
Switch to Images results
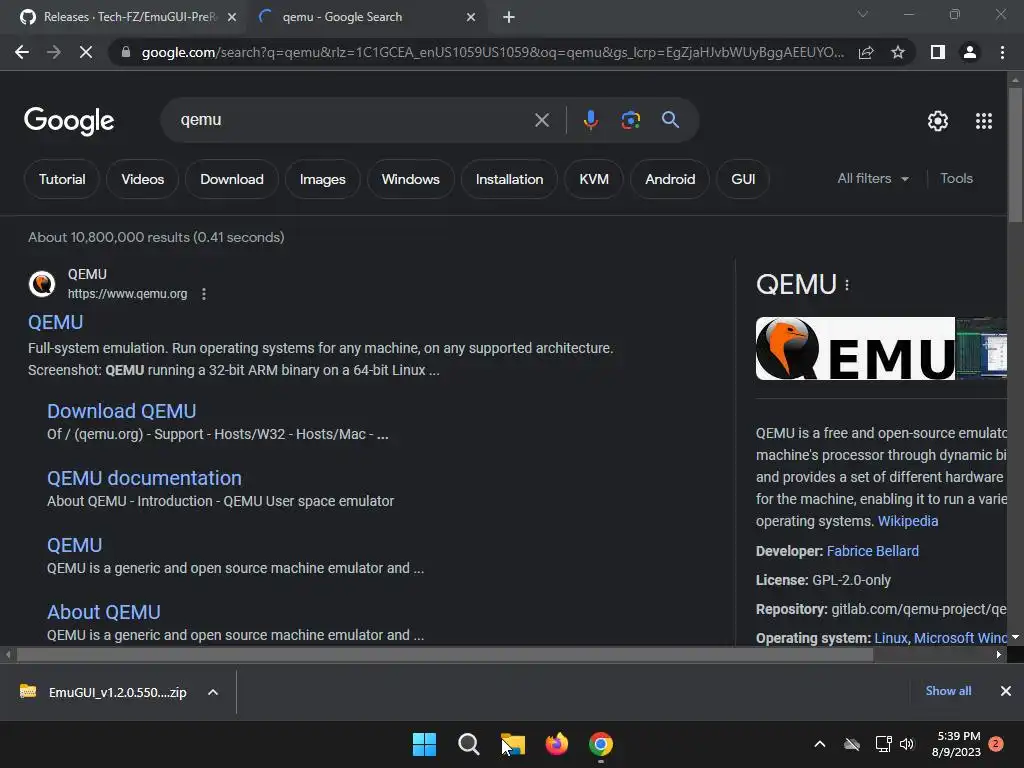[323, 179]
